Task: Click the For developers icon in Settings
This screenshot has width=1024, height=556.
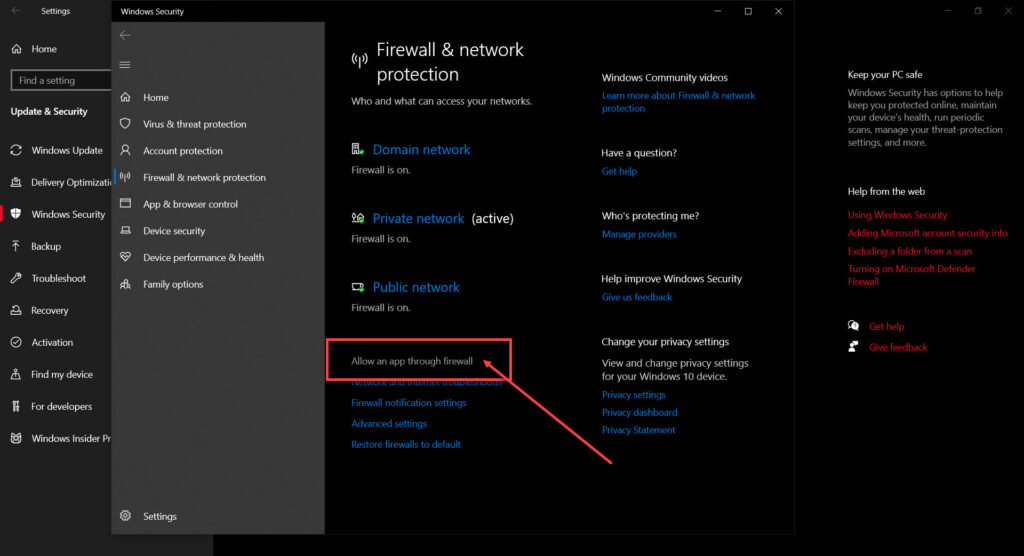Action: [16, 406]
